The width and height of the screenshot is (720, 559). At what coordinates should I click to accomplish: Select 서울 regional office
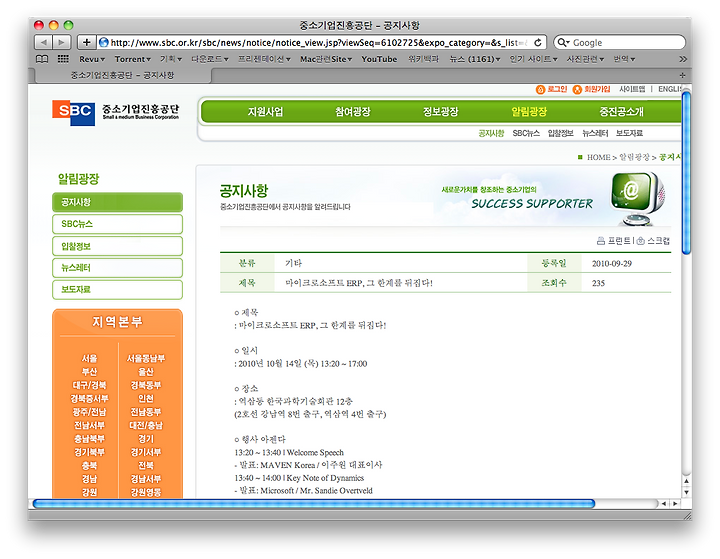click(x=89, y=358)
